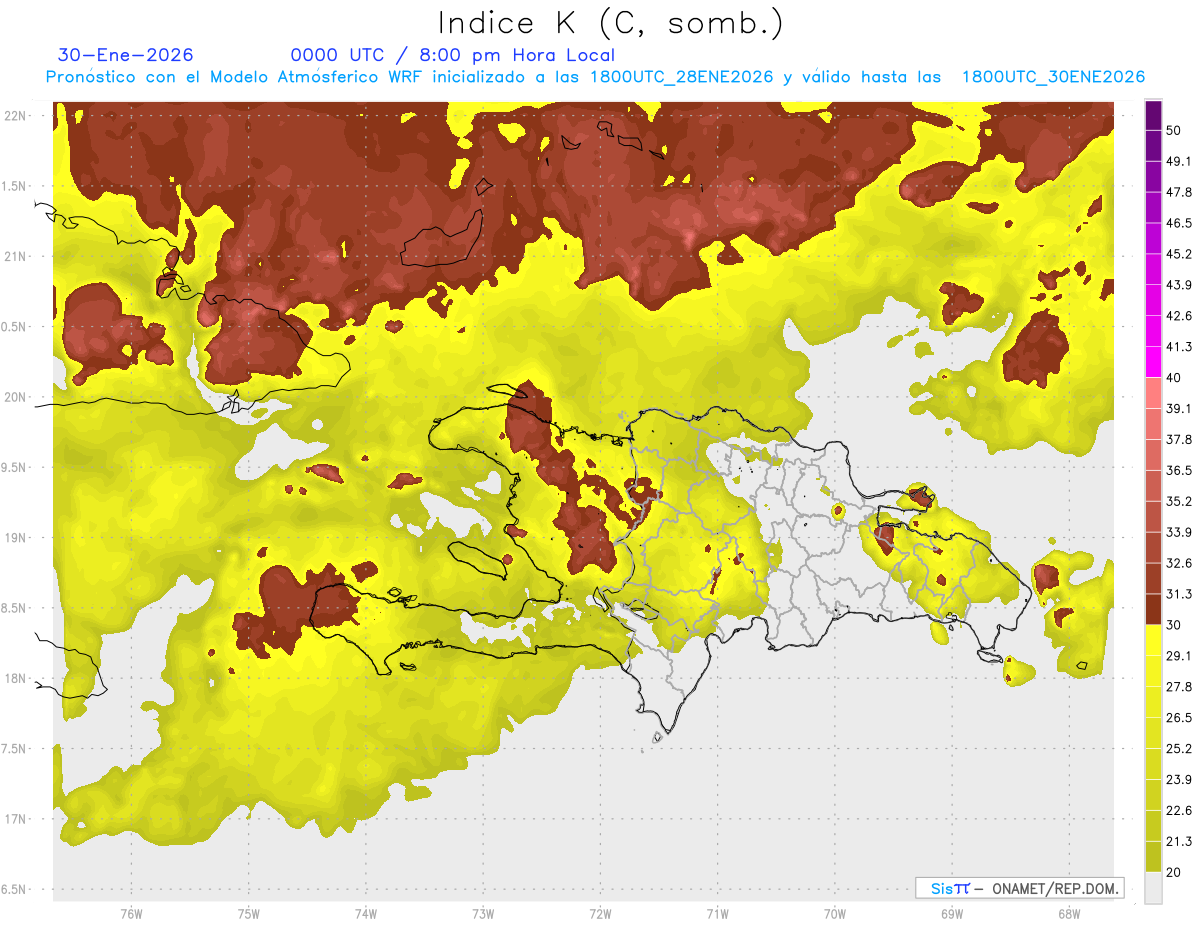Click the "17N" latitude label
The image size is (1200, 927).
click(15, 819)
